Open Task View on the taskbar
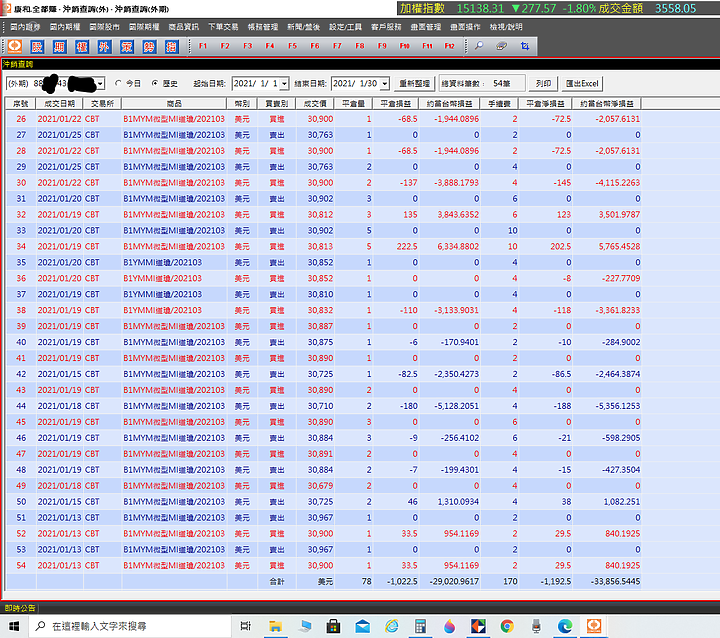This screenshot has width=720, height=638. [x=246, y=626]
